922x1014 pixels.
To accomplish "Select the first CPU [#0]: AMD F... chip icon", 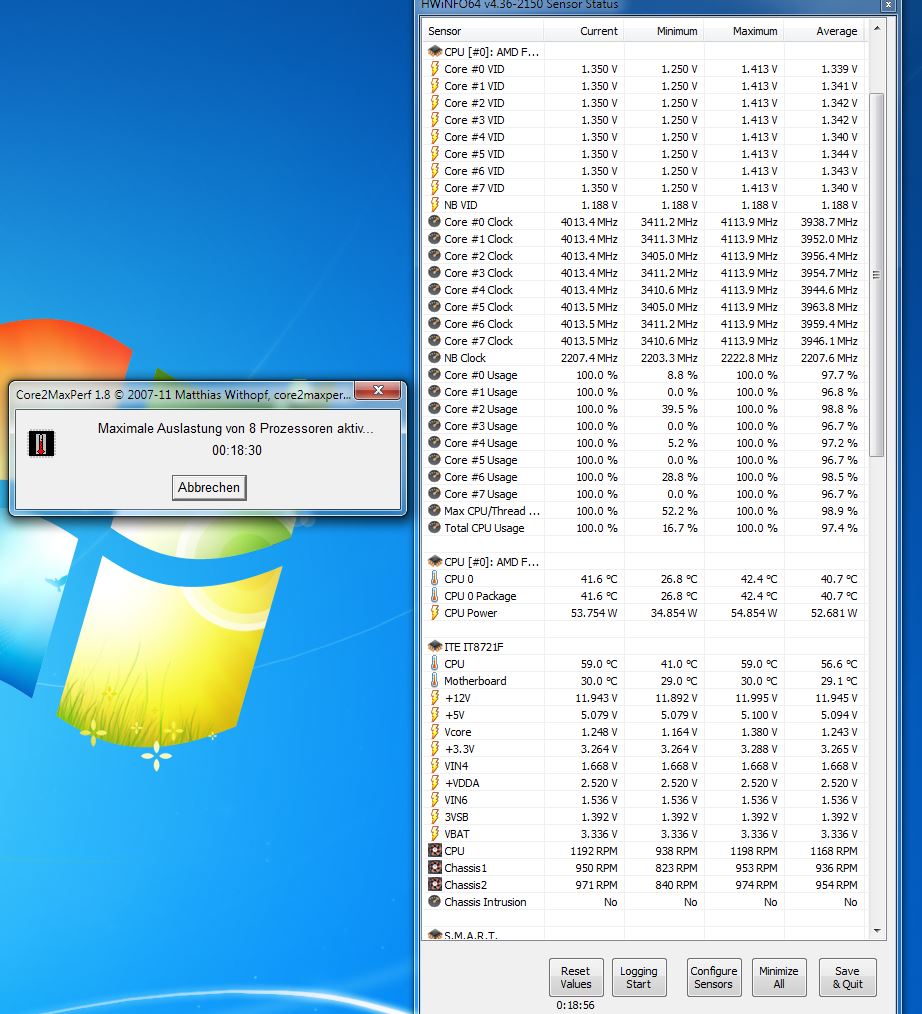I will (434, 52).
